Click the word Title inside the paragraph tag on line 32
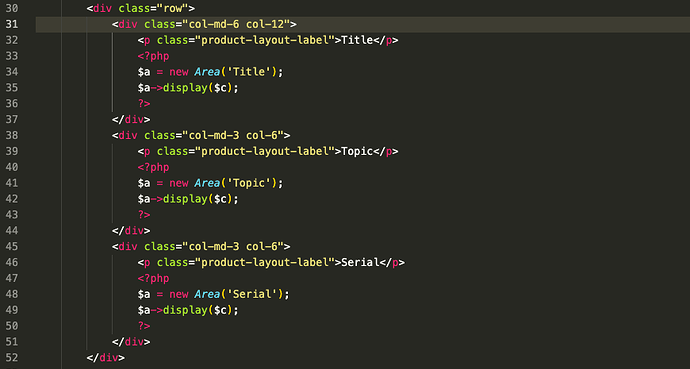Image resolution: width=690 pixels, height=369 pixels. [x=357, y=40]
